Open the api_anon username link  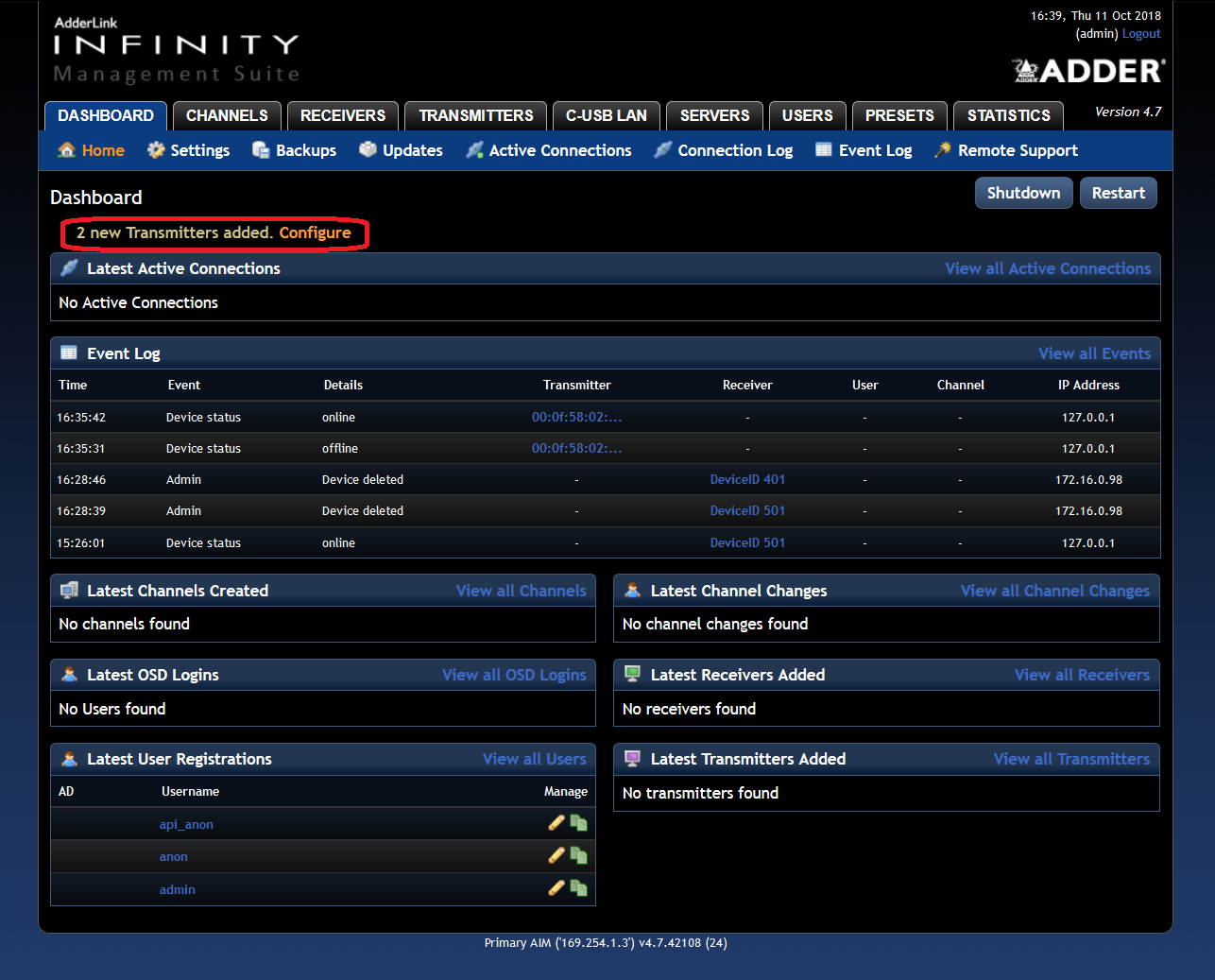point(186,824)
